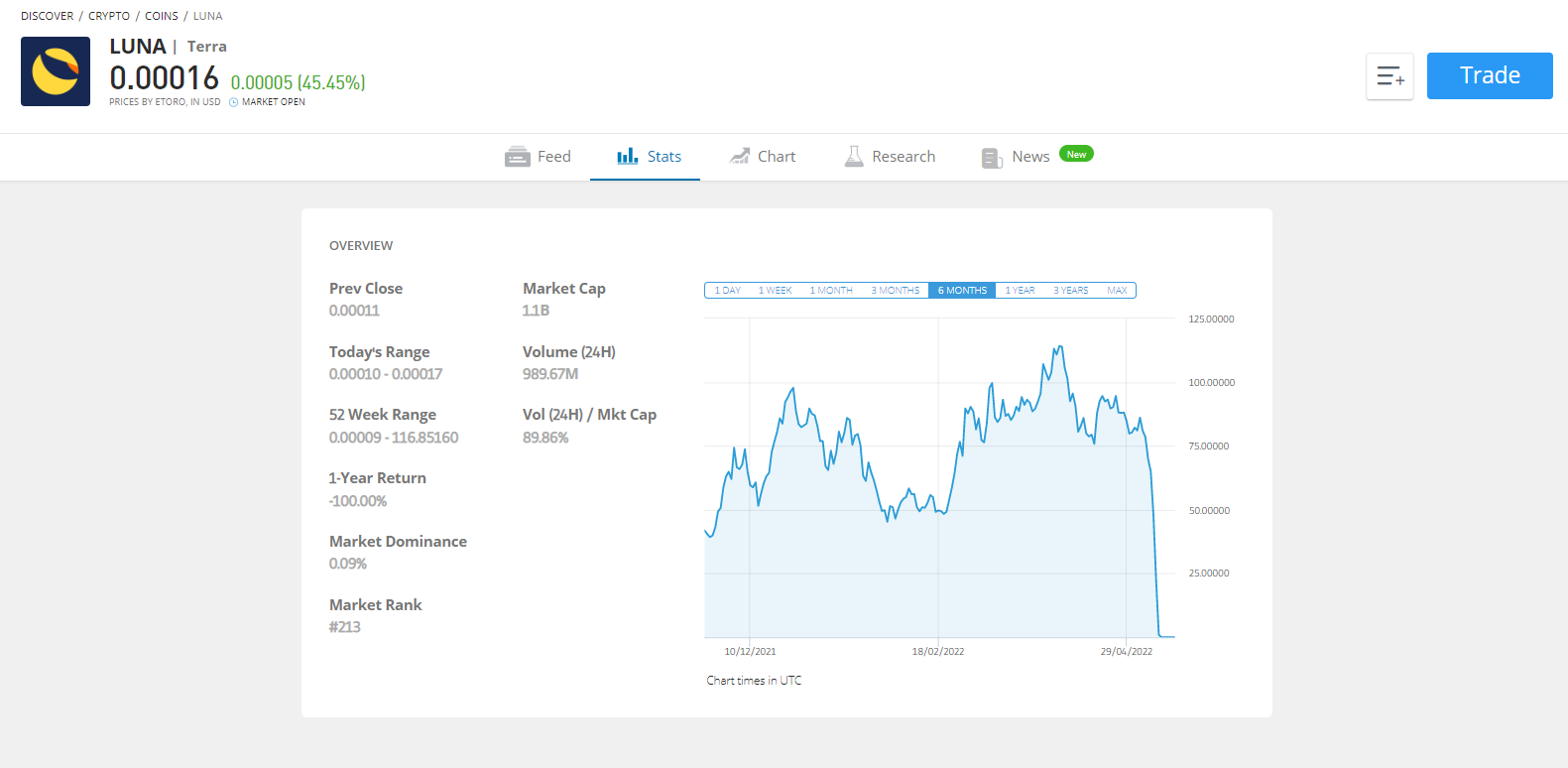This screenshot has width=1568, height=768.
Task: Open the Chart tab
Action: point(763,157)
